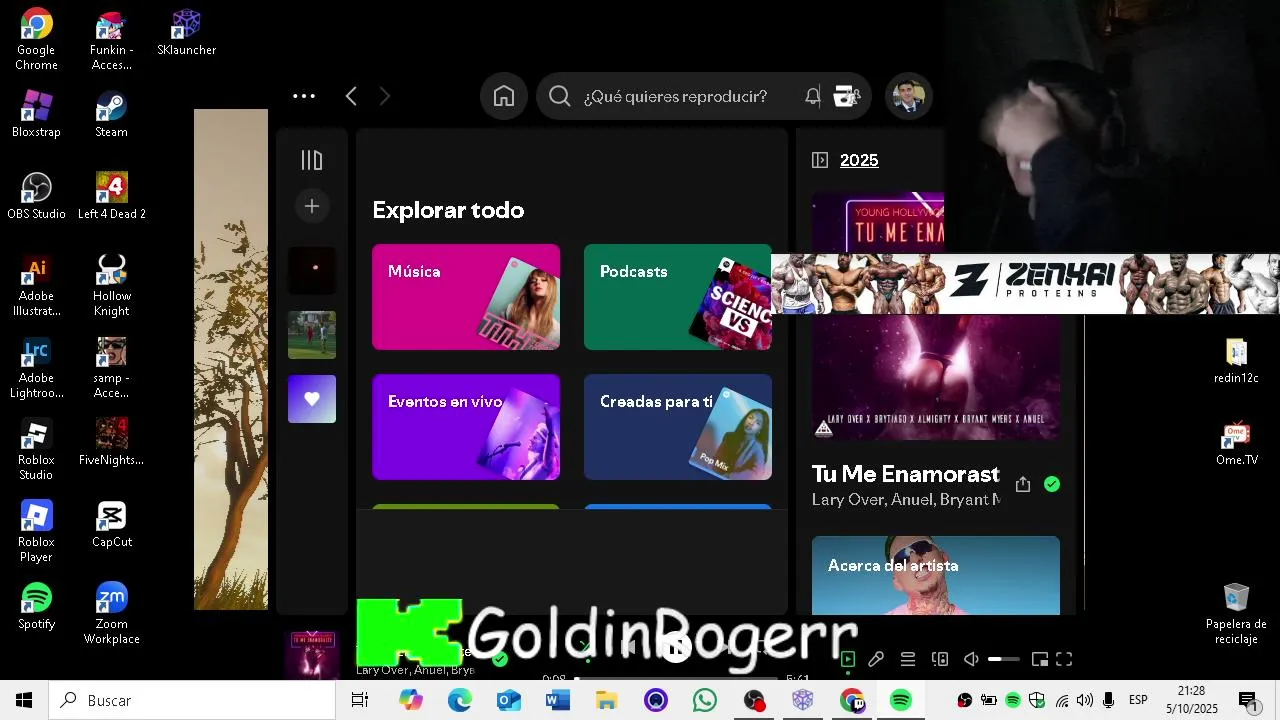
Task: Open Windows Security tray icon
Action: point(1037,701)
